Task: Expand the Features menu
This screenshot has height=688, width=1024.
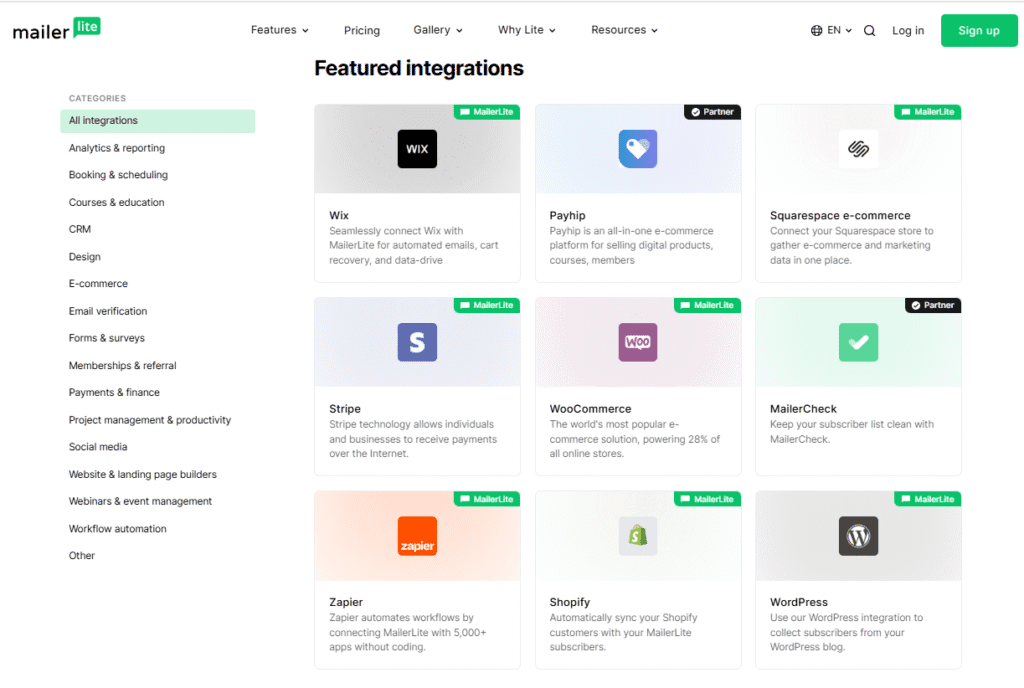Action: tap(280, 30)
